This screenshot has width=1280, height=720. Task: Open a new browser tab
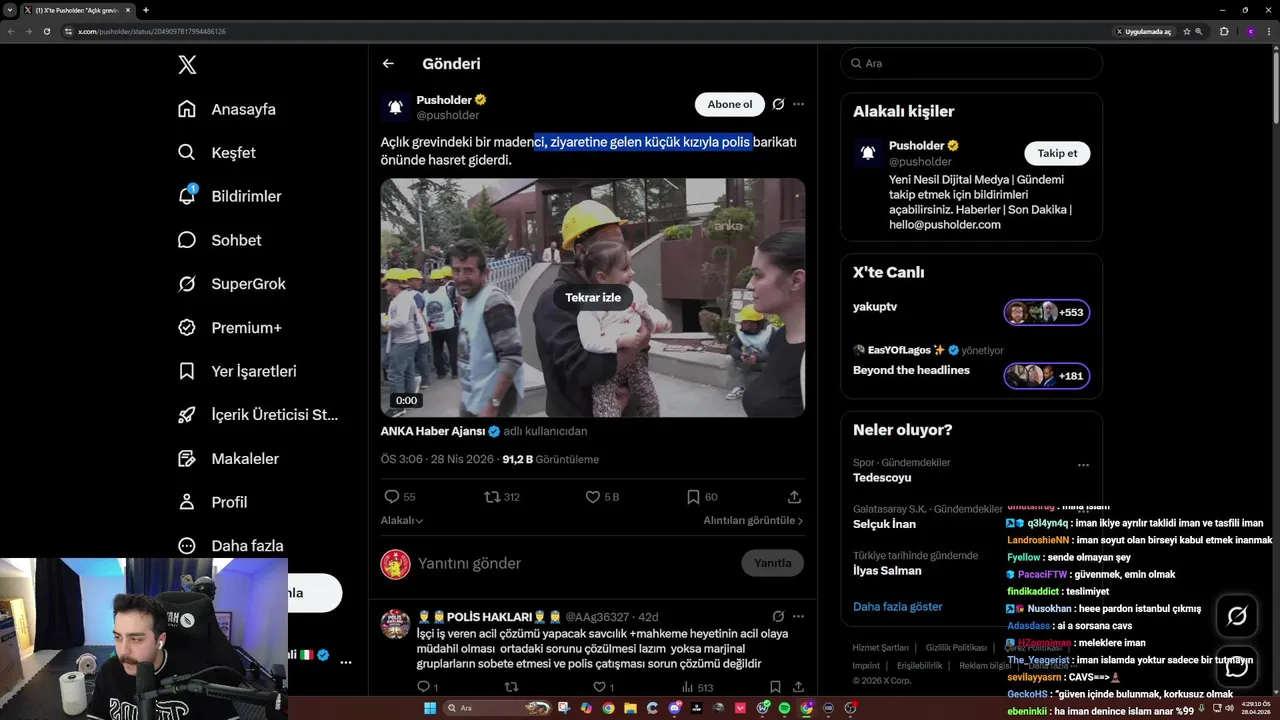(x=146, y=10)
